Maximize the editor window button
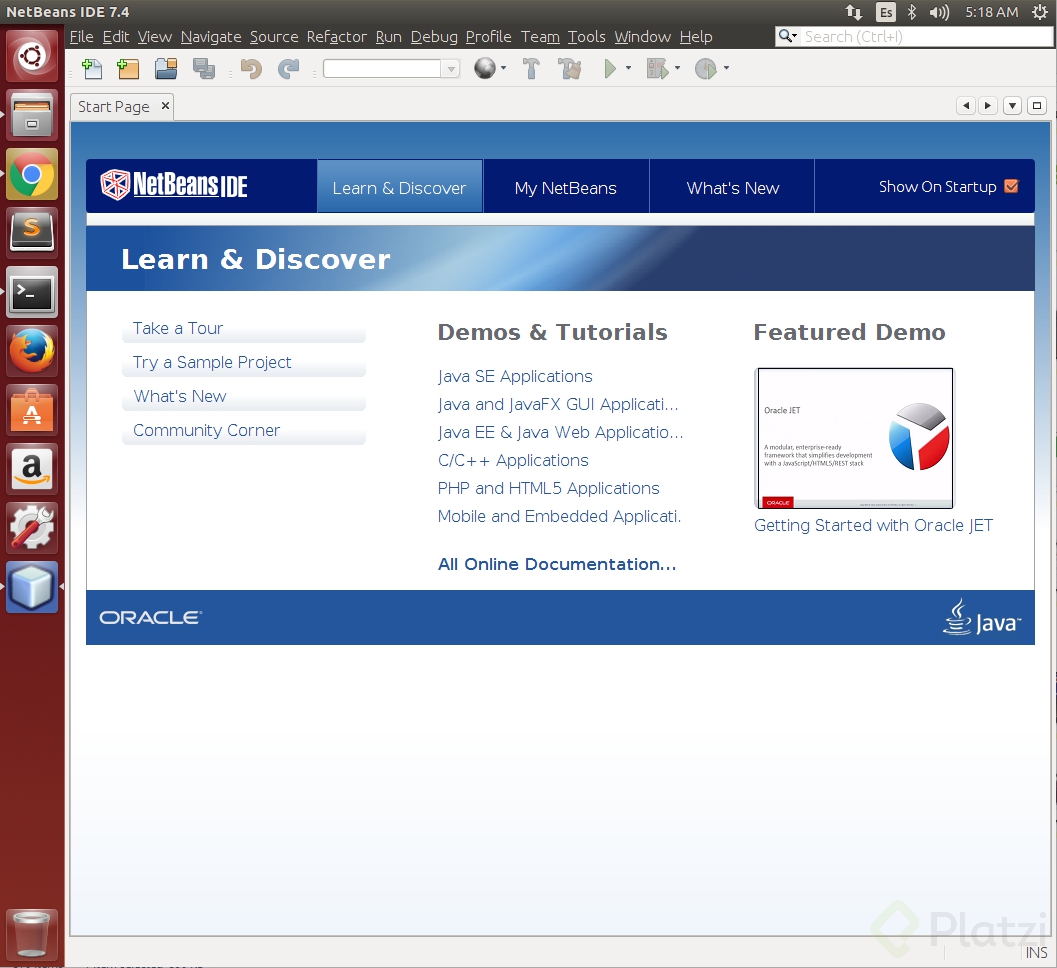Viewport: 1057px width, 968px height. pos(1037,105)
